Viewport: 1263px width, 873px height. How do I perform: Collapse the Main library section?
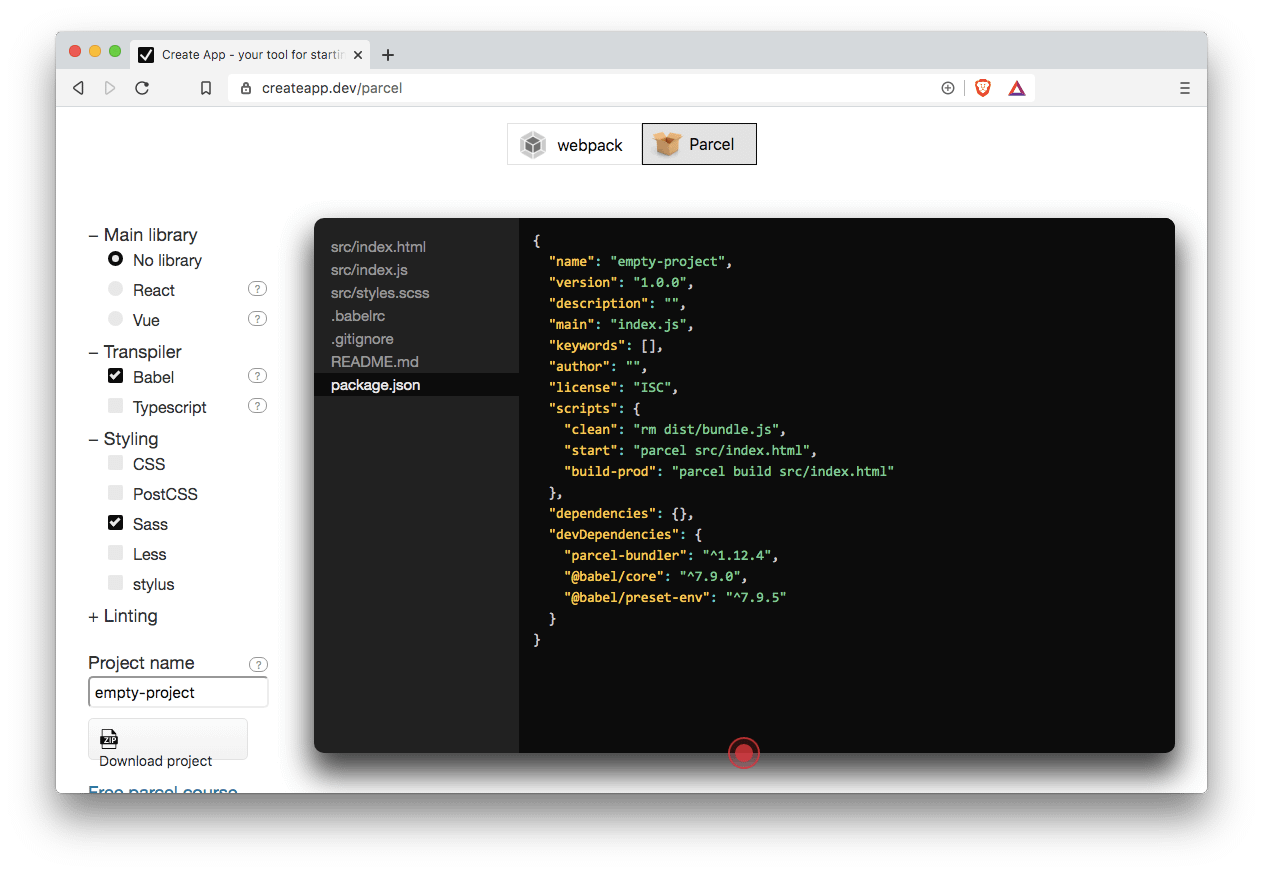pos(91,234)
